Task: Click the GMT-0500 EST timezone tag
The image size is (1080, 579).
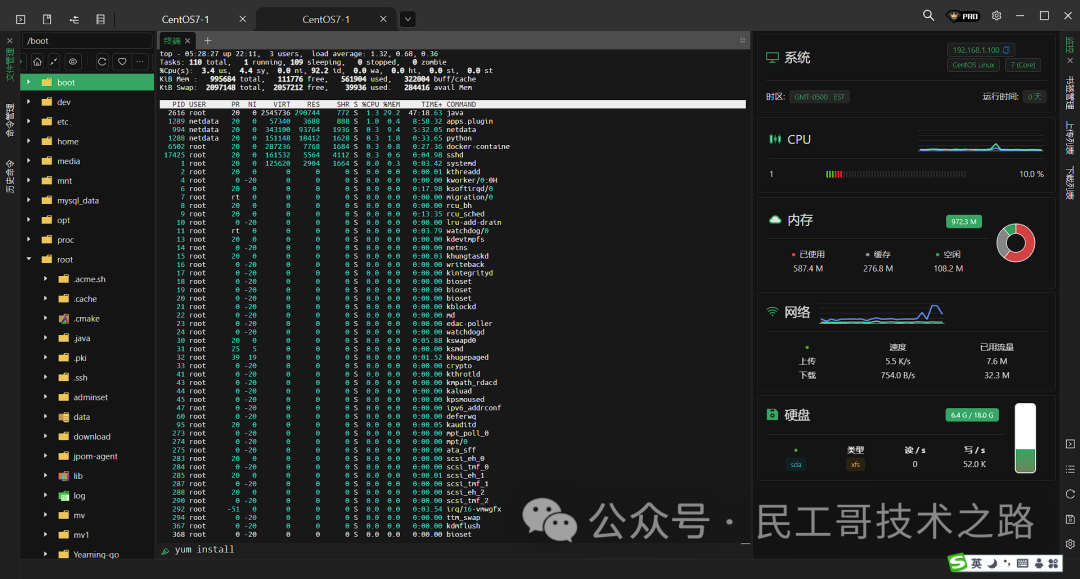Action: (x=820, y=97)
